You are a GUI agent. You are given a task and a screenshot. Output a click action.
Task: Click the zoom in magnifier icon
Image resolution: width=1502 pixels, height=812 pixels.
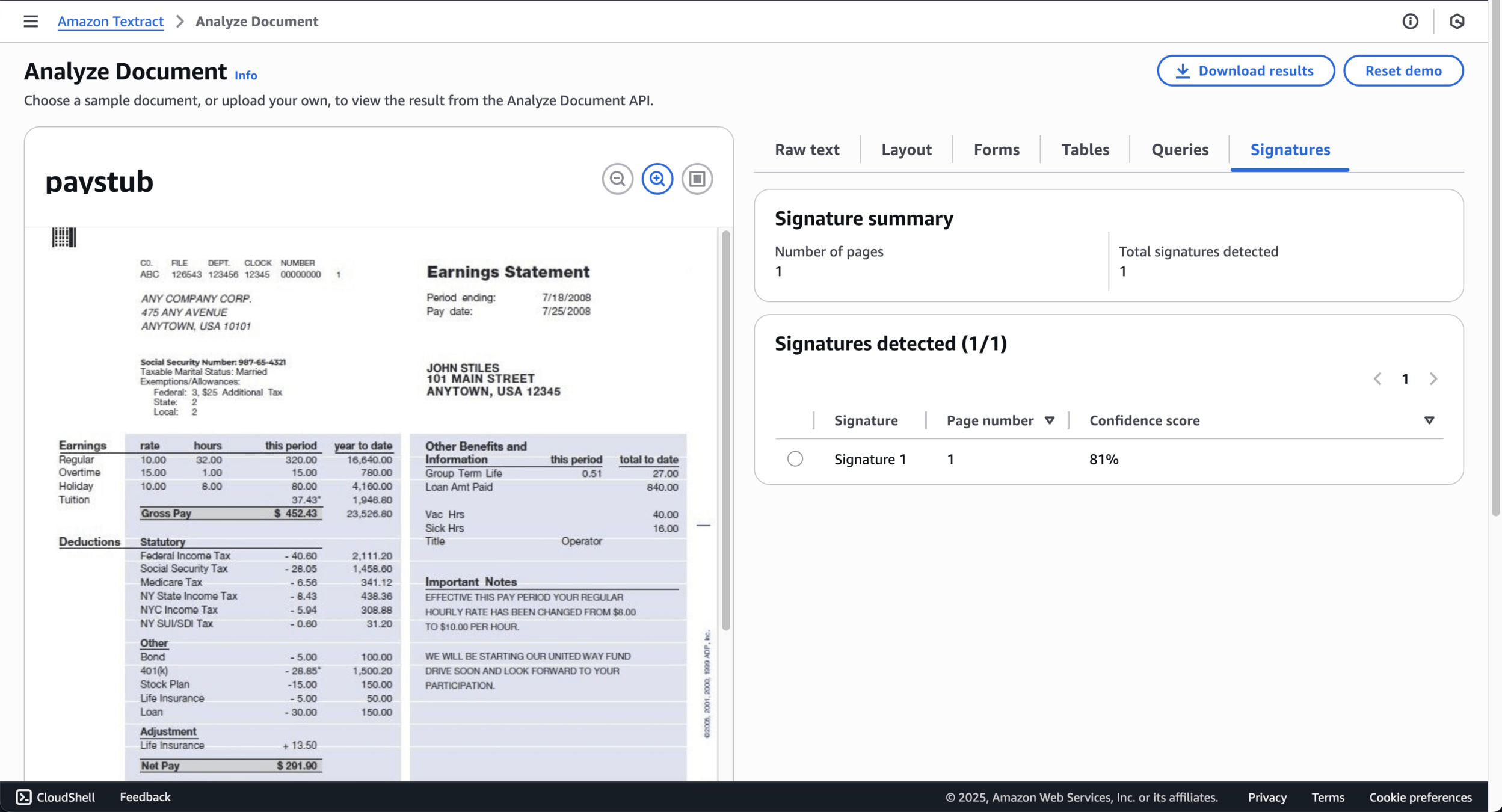[x=657, y=179]
